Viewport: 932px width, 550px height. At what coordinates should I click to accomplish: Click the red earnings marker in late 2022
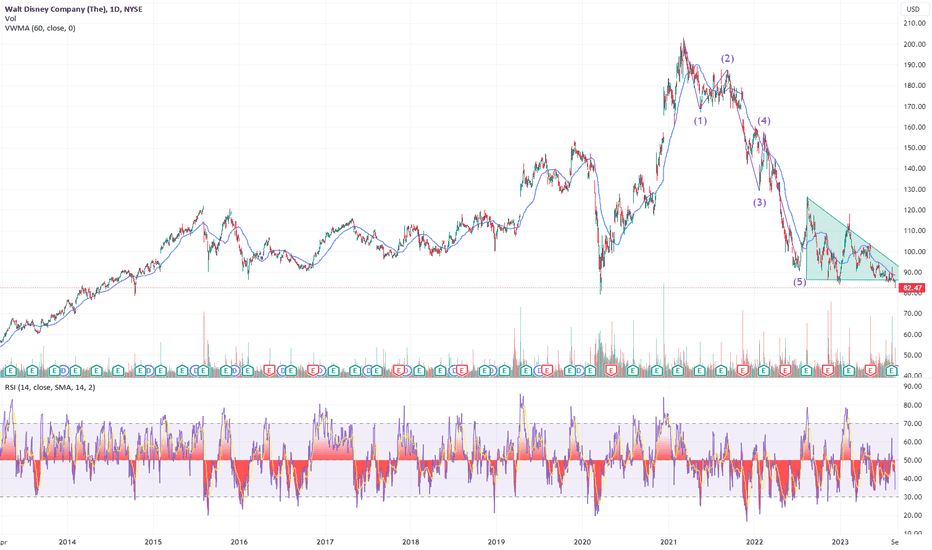(828, 370)
